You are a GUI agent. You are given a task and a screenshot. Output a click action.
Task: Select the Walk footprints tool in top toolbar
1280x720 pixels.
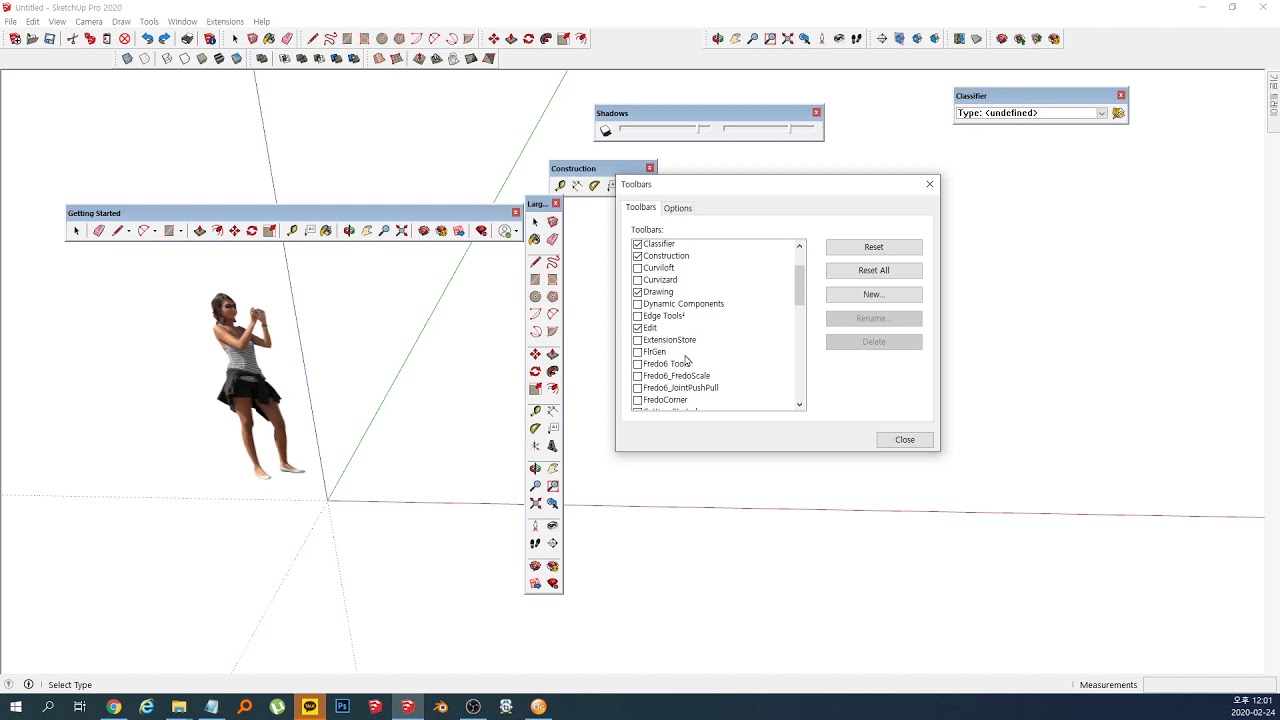pyautogui.click(x=857, y=39)
